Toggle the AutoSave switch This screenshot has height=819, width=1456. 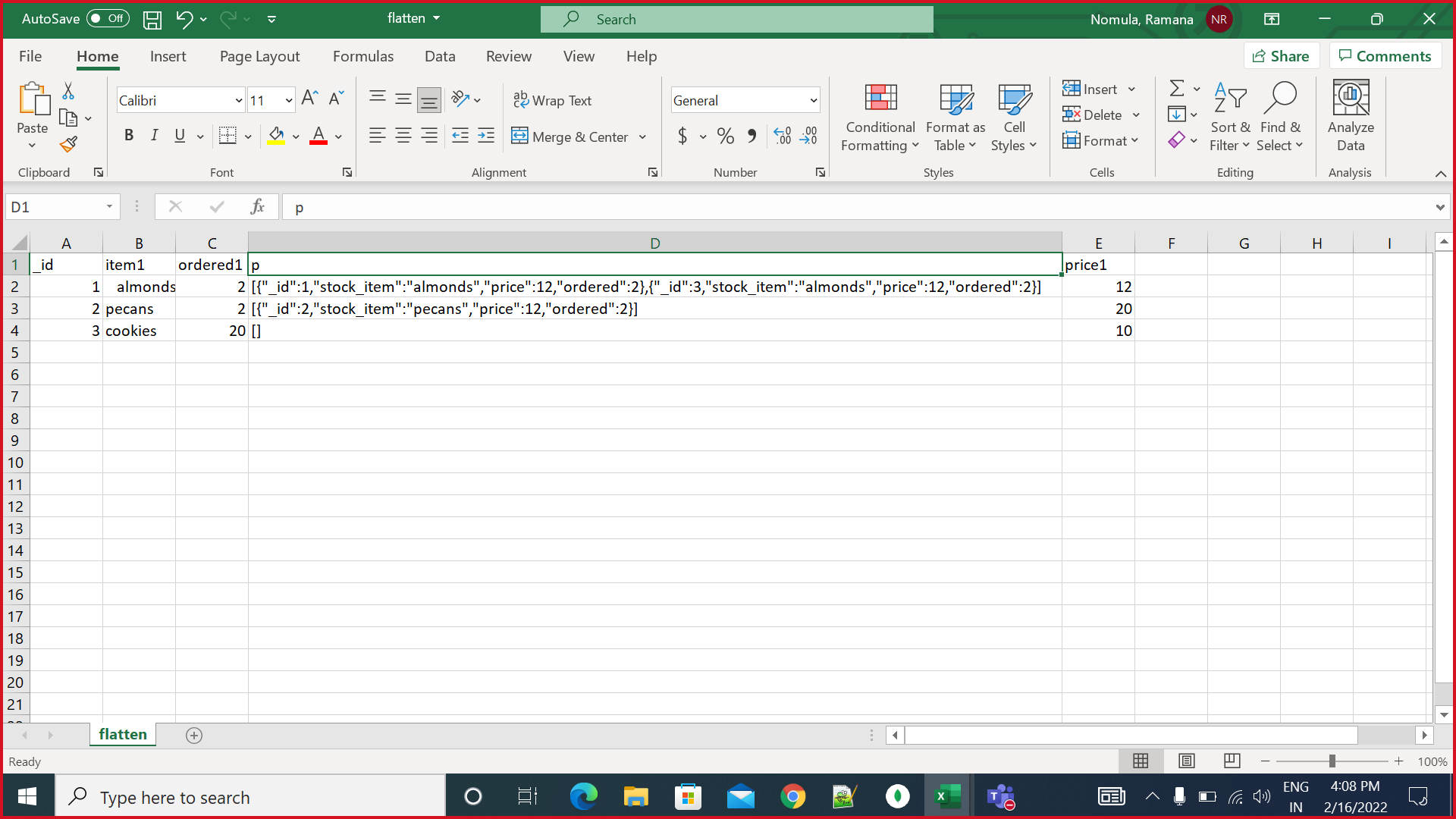107,18
